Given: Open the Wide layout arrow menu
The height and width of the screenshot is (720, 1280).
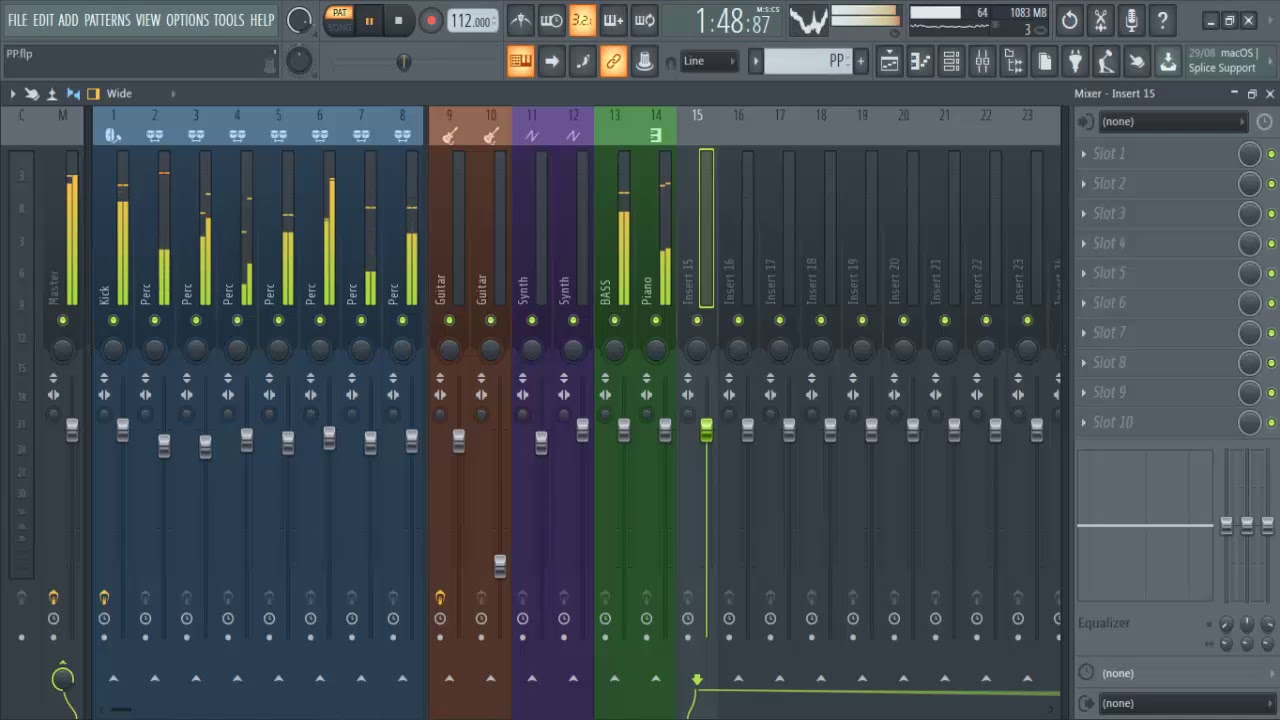Looking at the screenshot, I should pyautogui.click(x=173, y=94).
